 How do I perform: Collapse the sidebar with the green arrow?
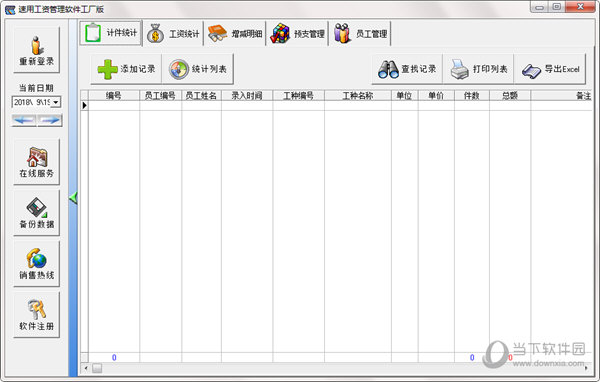(73, 198)
